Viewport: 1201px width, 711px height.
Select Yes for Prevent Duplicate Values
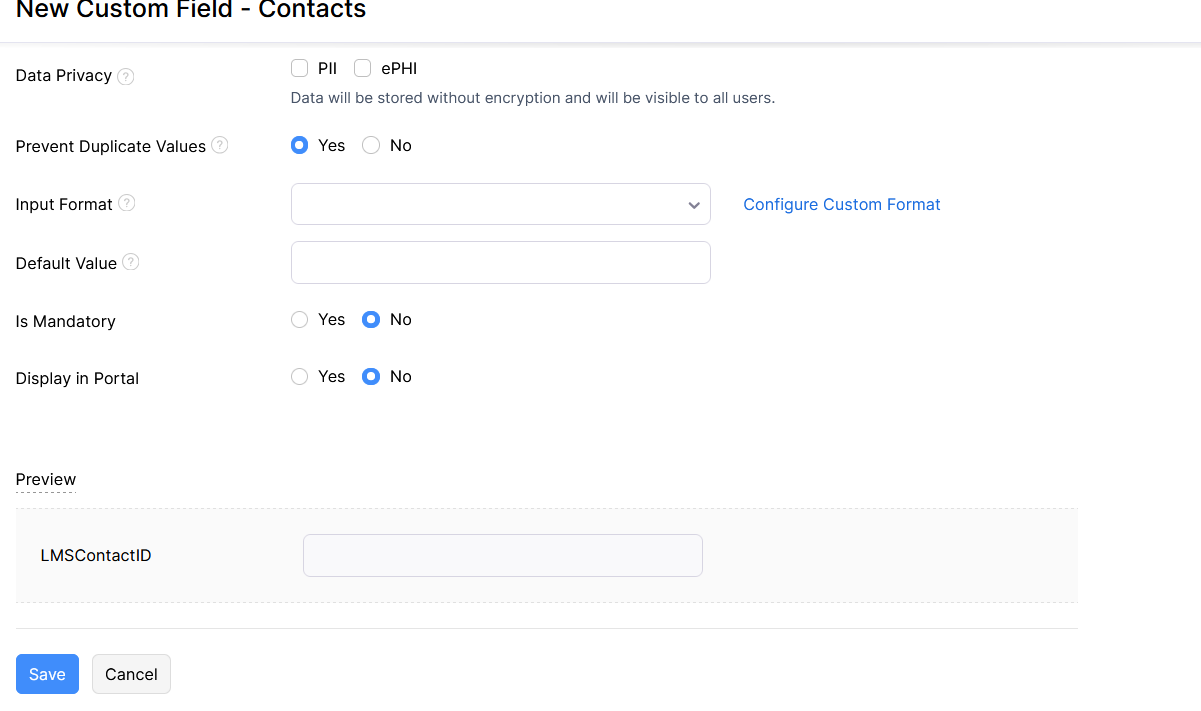pos(299,145)
